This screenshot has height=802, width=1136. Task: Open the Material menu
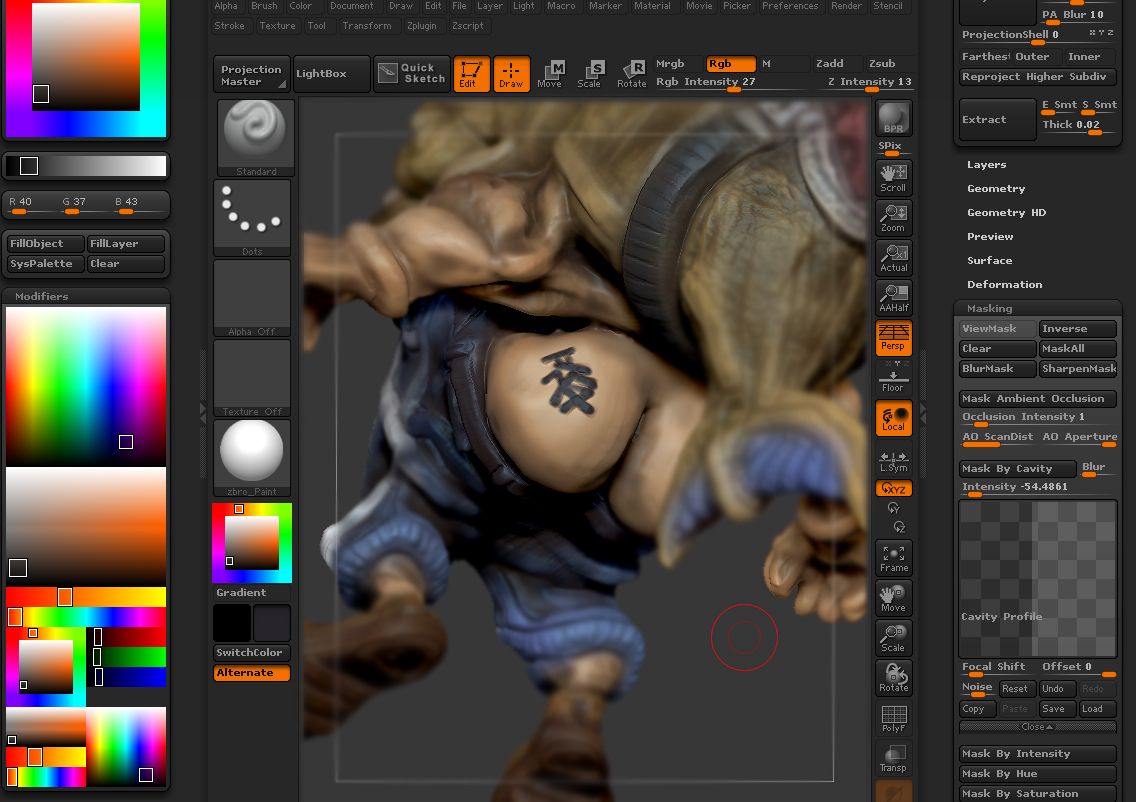coord(652,6)
